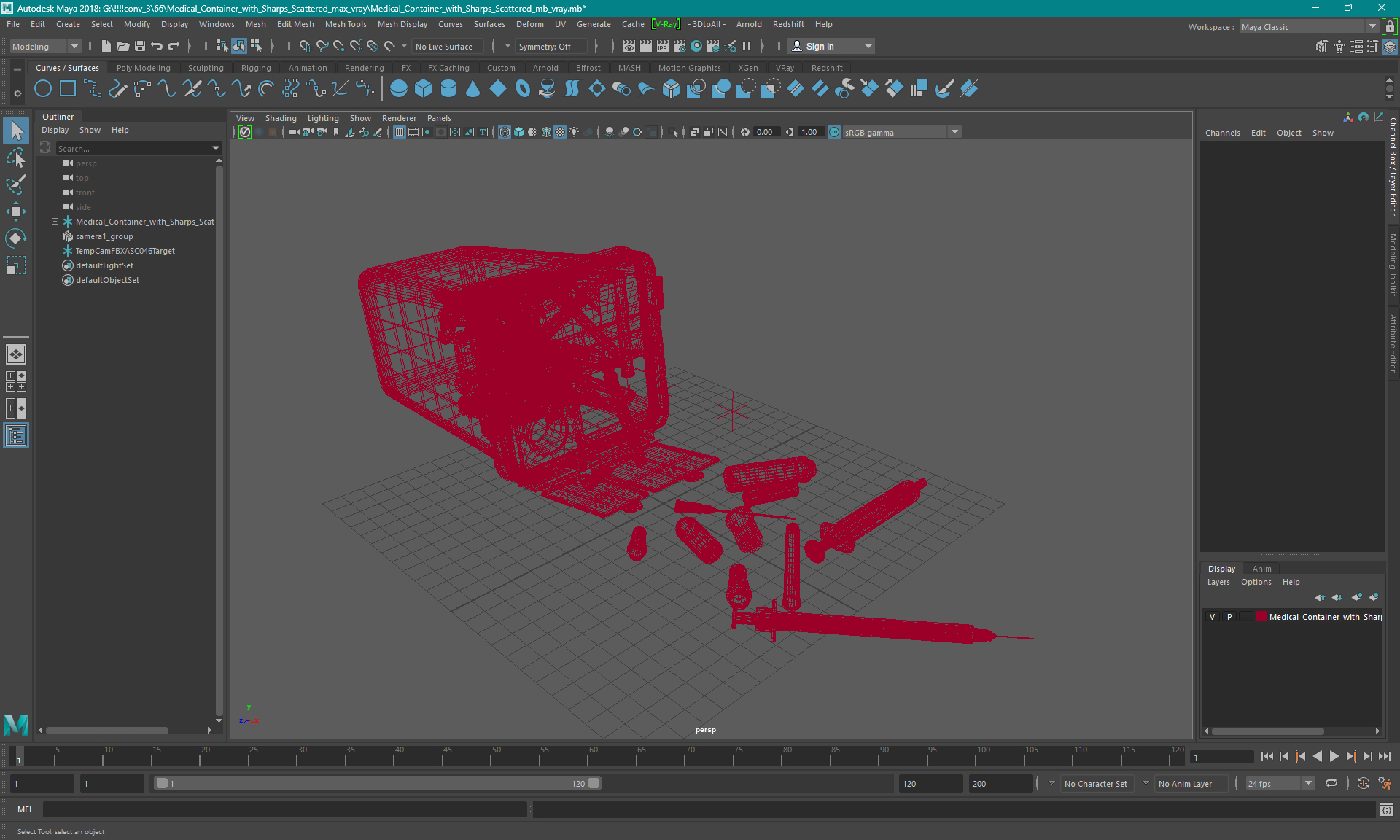The width and height of the screenshot is (1400, 840).
Task: Activate the Paint selection tool
Action: (16, 184)
